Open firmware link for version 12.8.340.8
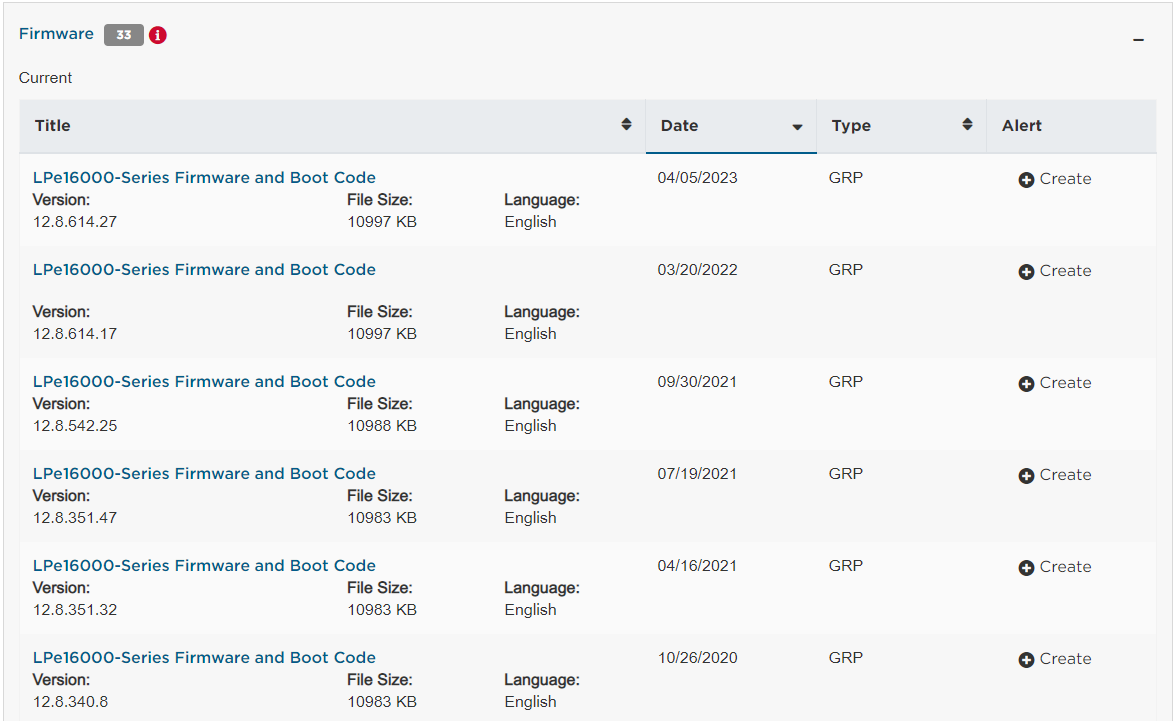The height and width of the screenshot is (721, 1176). point(204,658)
